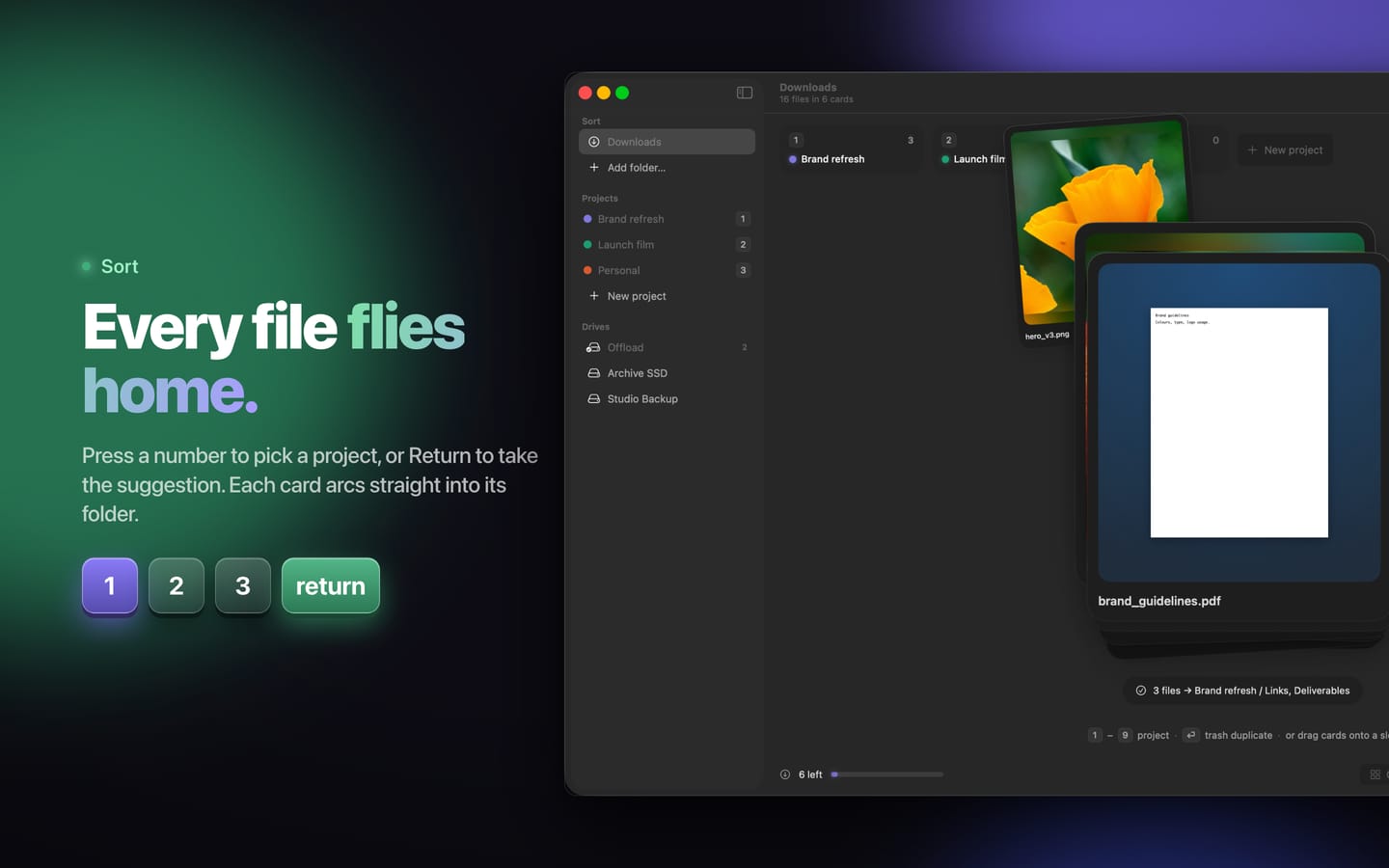The image size is (1389, 868).
Task: Click the Studio Backup drive icon
Action: 594,399
